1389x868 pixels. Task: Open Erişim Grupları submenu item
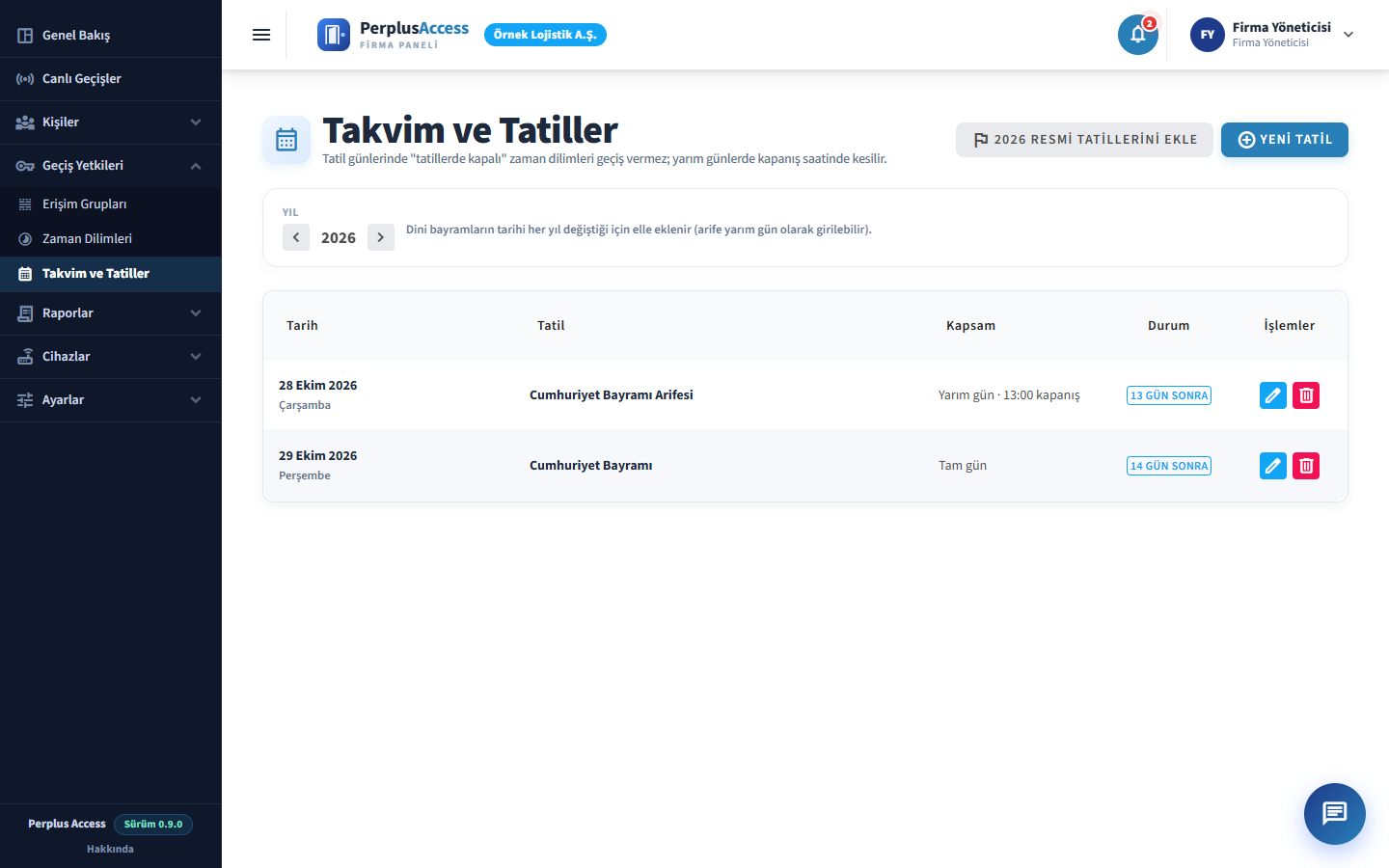click(x=111, y=204)
